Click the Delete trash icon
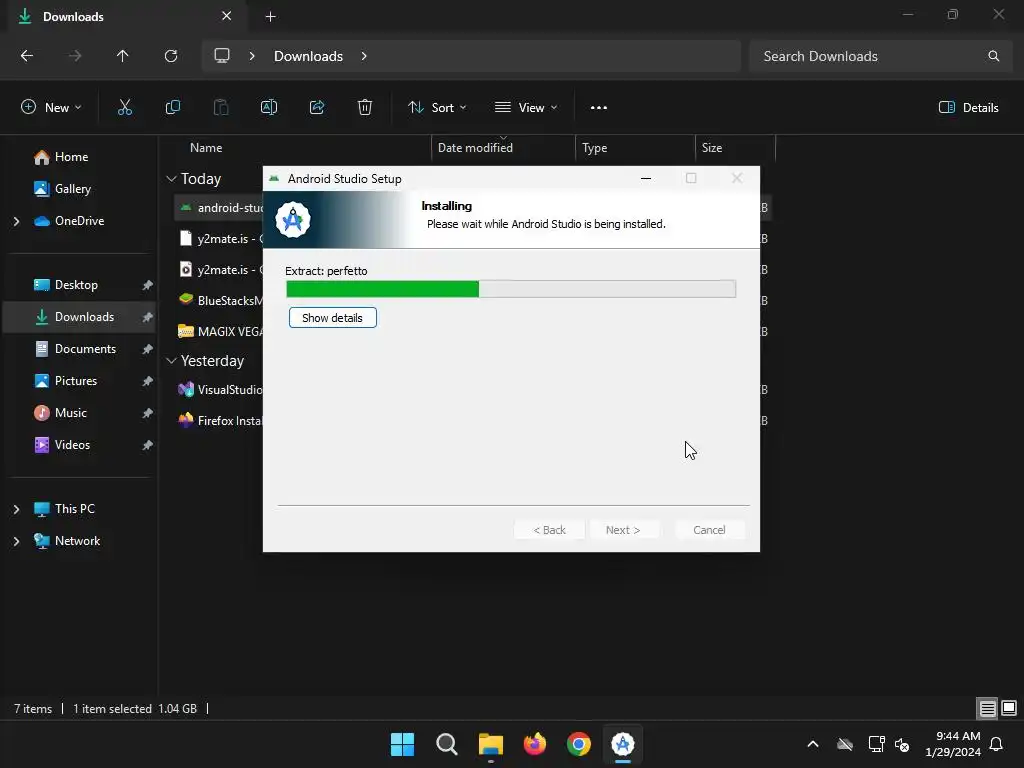This screenshot has height=768, width=1024. 365,108
